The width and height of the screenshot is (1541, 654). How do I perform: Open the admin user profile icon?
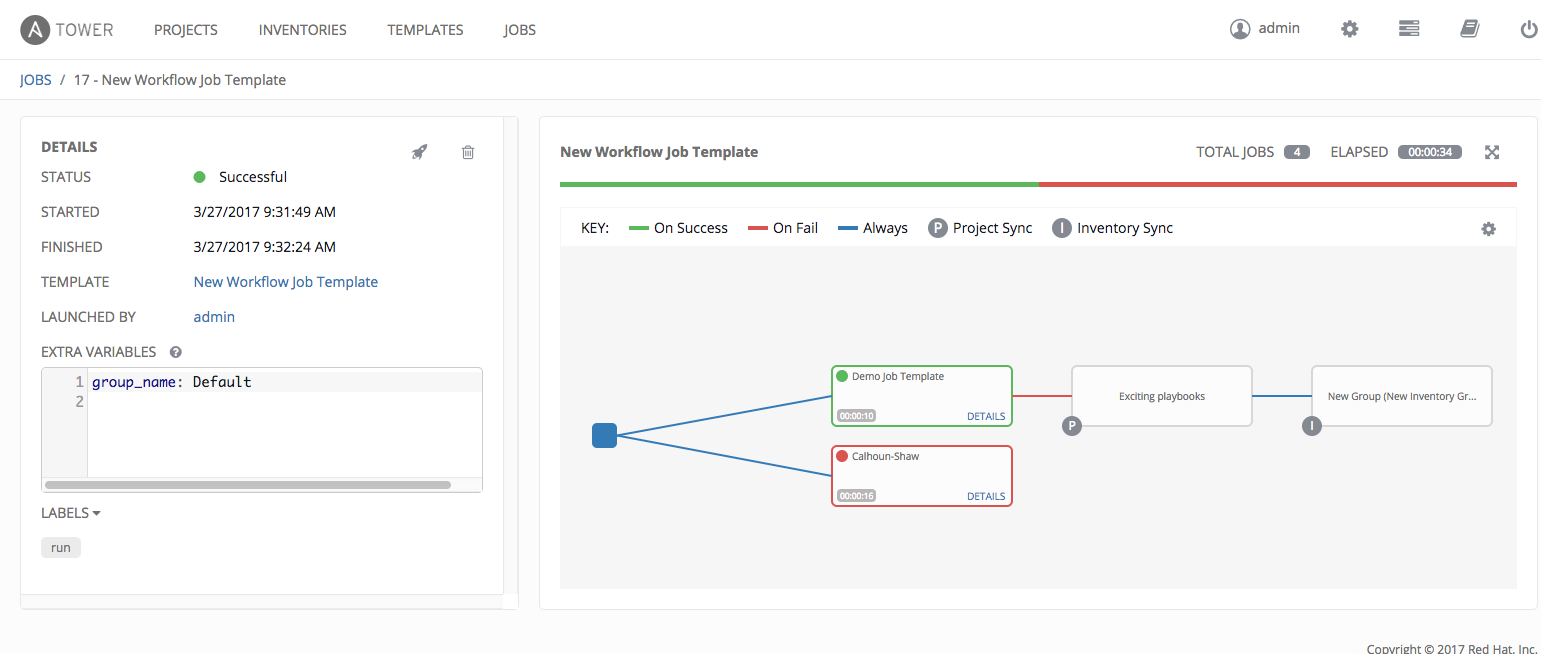(1240, 29)
